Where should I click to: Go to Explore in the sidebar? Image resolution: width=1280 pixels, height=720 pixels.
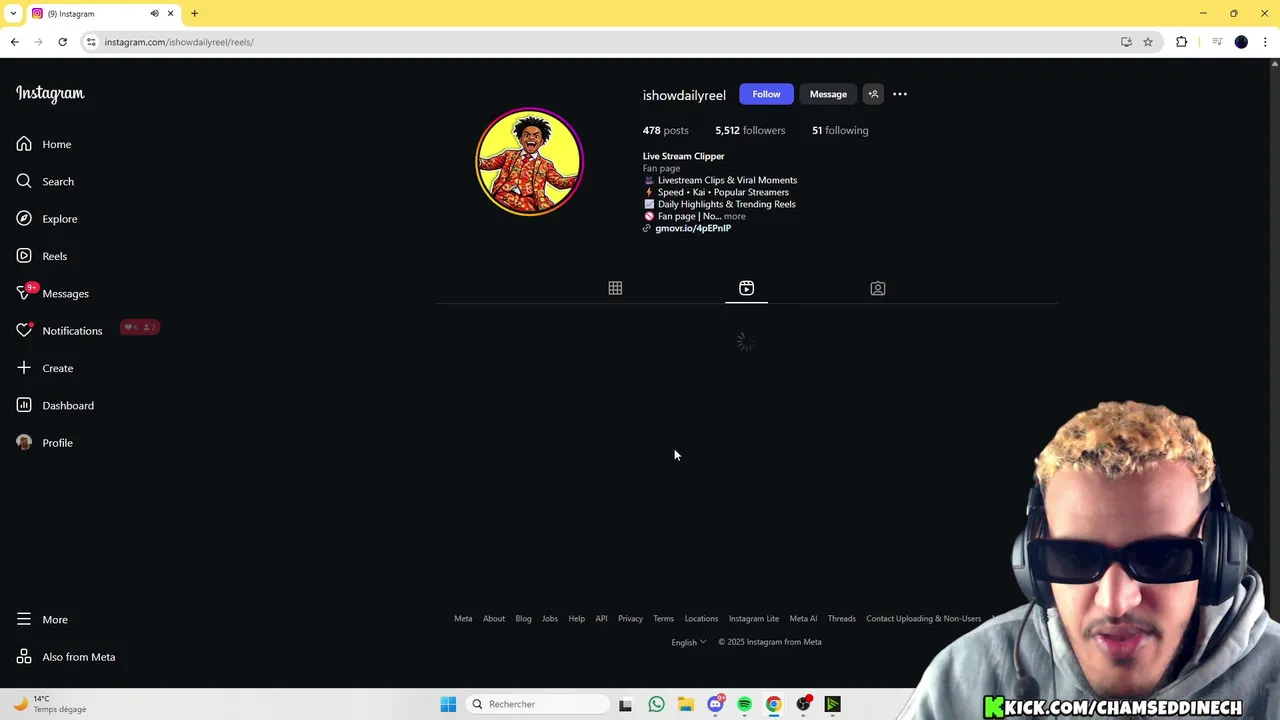pyautogui.click(x=47, y=219)
